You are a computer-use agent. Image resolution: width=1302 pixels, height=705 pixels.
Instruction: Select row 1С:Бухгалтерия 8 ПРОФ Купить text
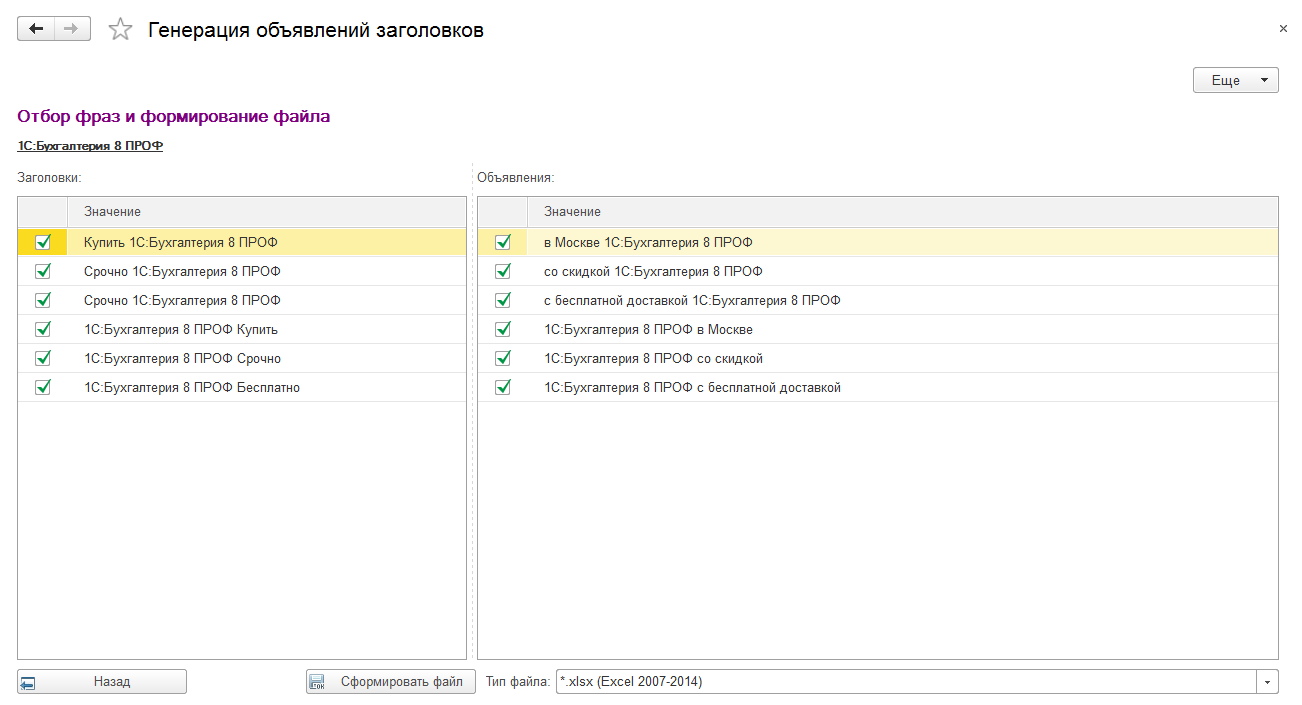click(181, 329)
